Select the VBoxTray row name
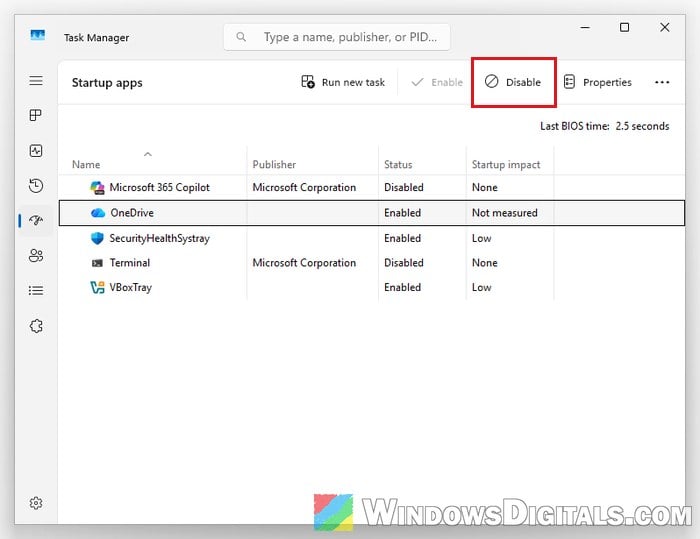 pyautogui.click(x=131, y=288)
